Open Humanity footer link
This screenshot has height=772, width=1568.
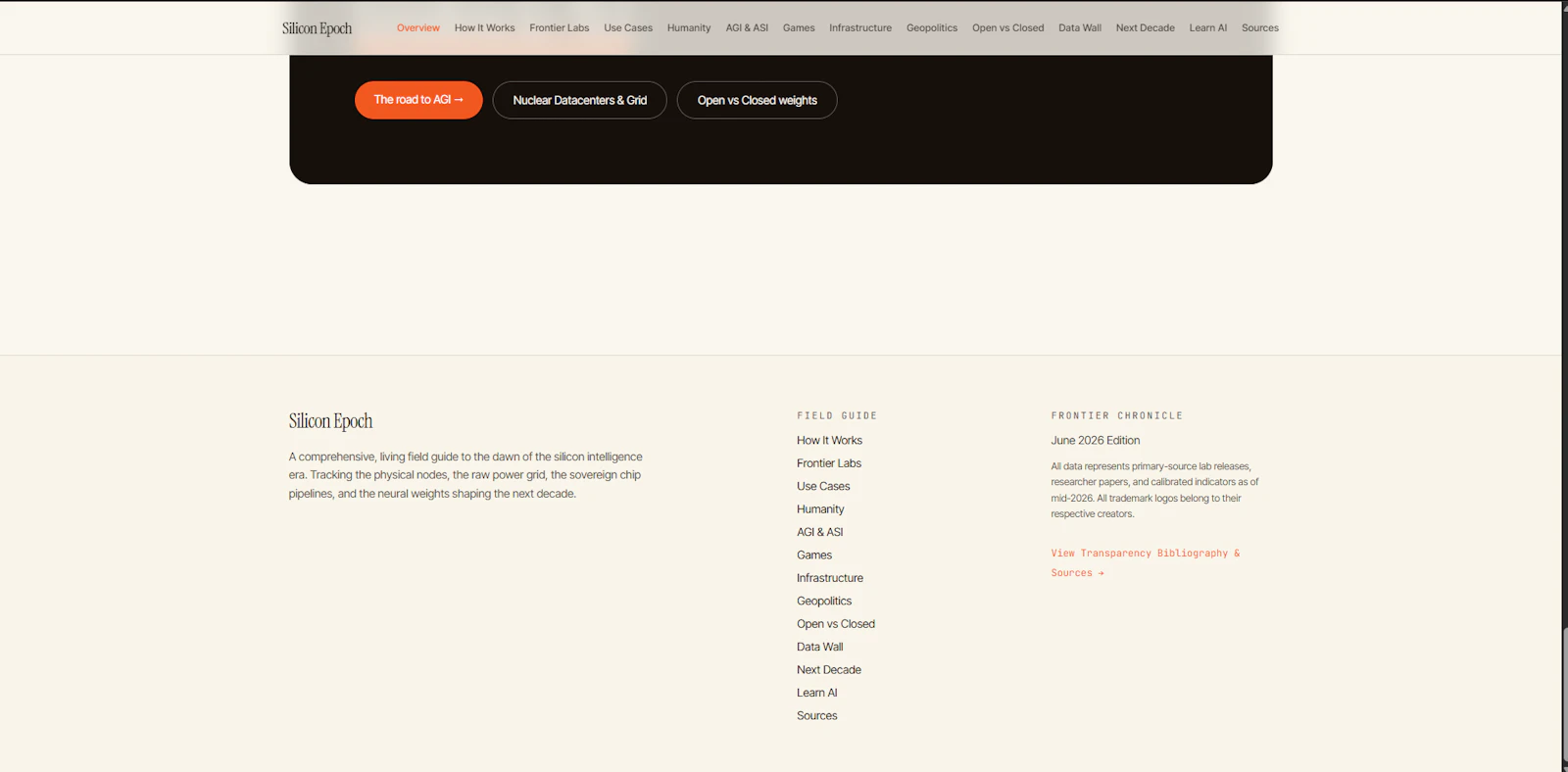820,509
